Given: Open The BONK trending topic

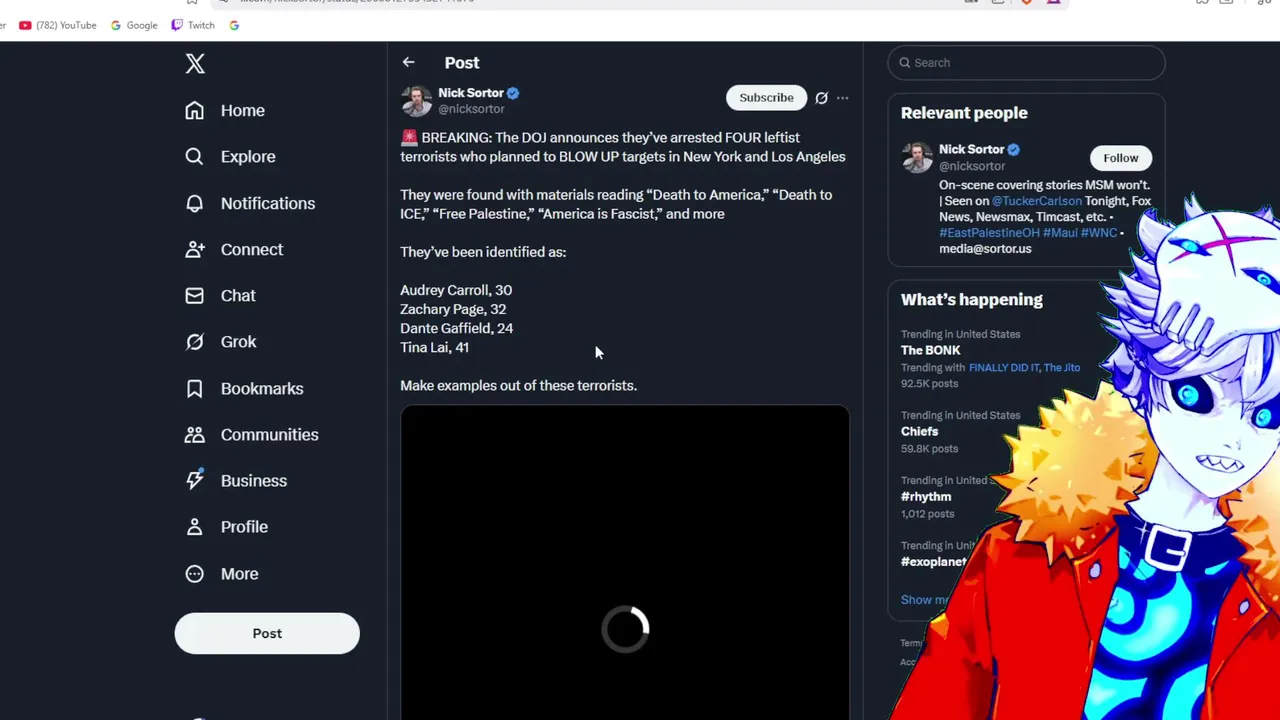Looking at the screenshot, I should pos(931,350).
